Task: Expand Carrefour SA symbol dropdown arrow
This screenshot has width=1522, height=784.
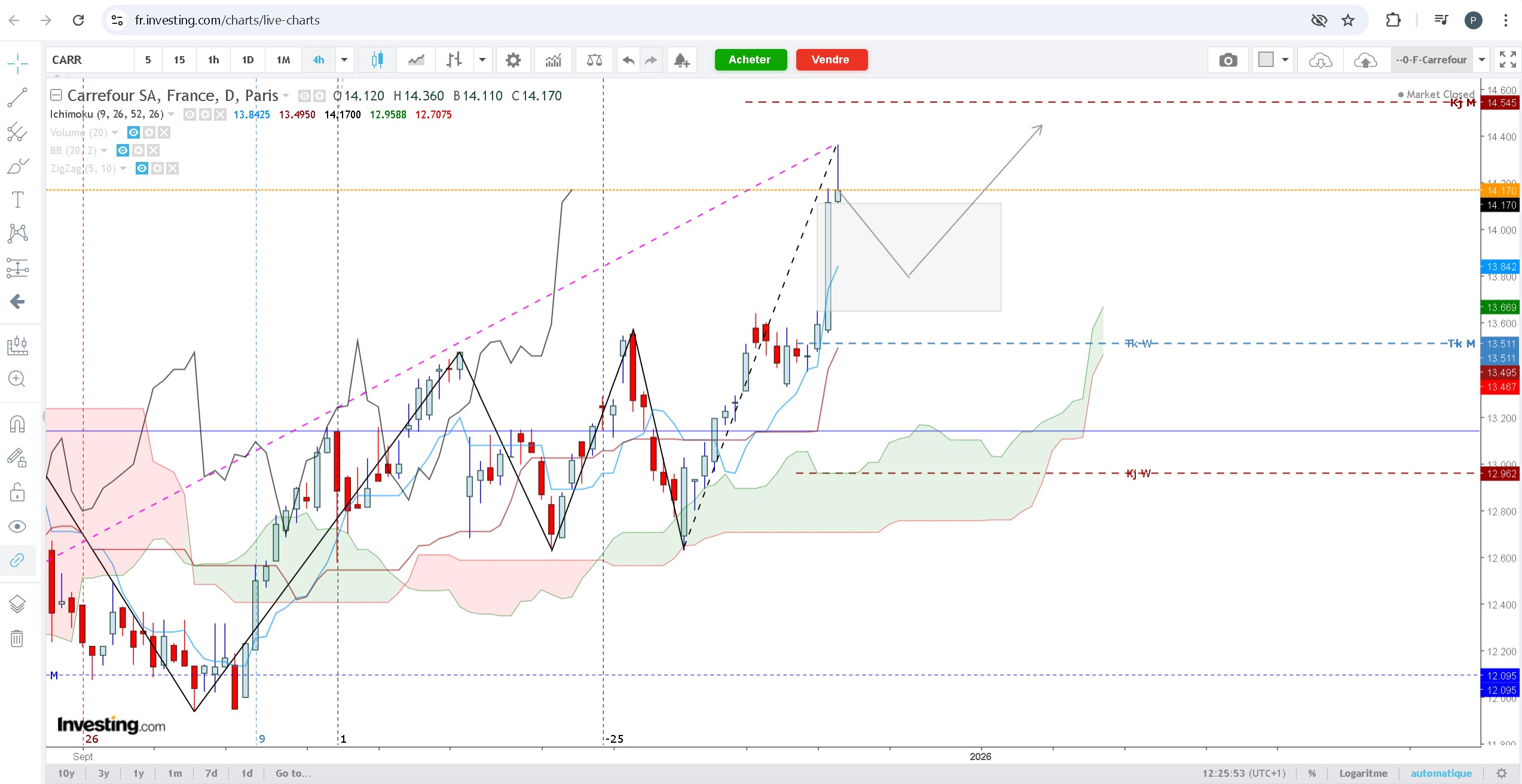Action: pyautogui.click(x=286, y=96)
